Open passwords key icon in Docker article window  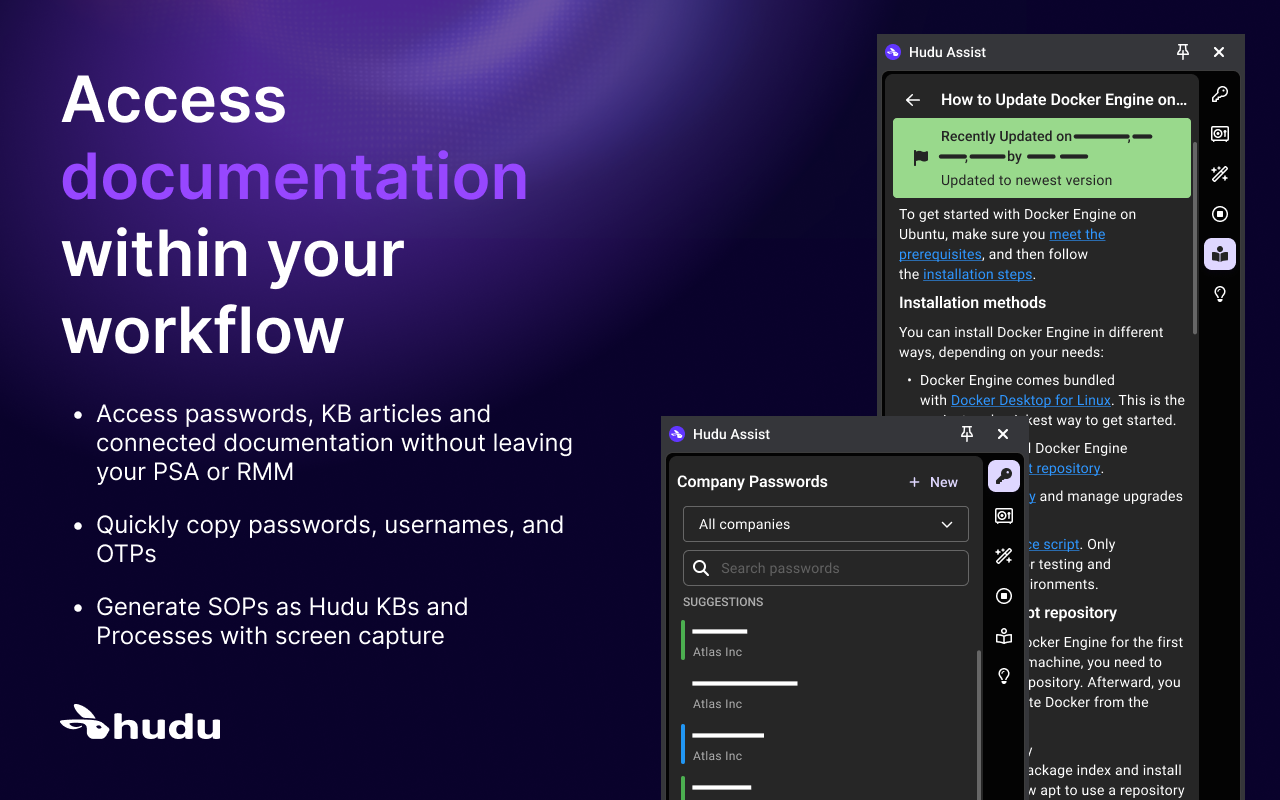(x=1220, y=94)
